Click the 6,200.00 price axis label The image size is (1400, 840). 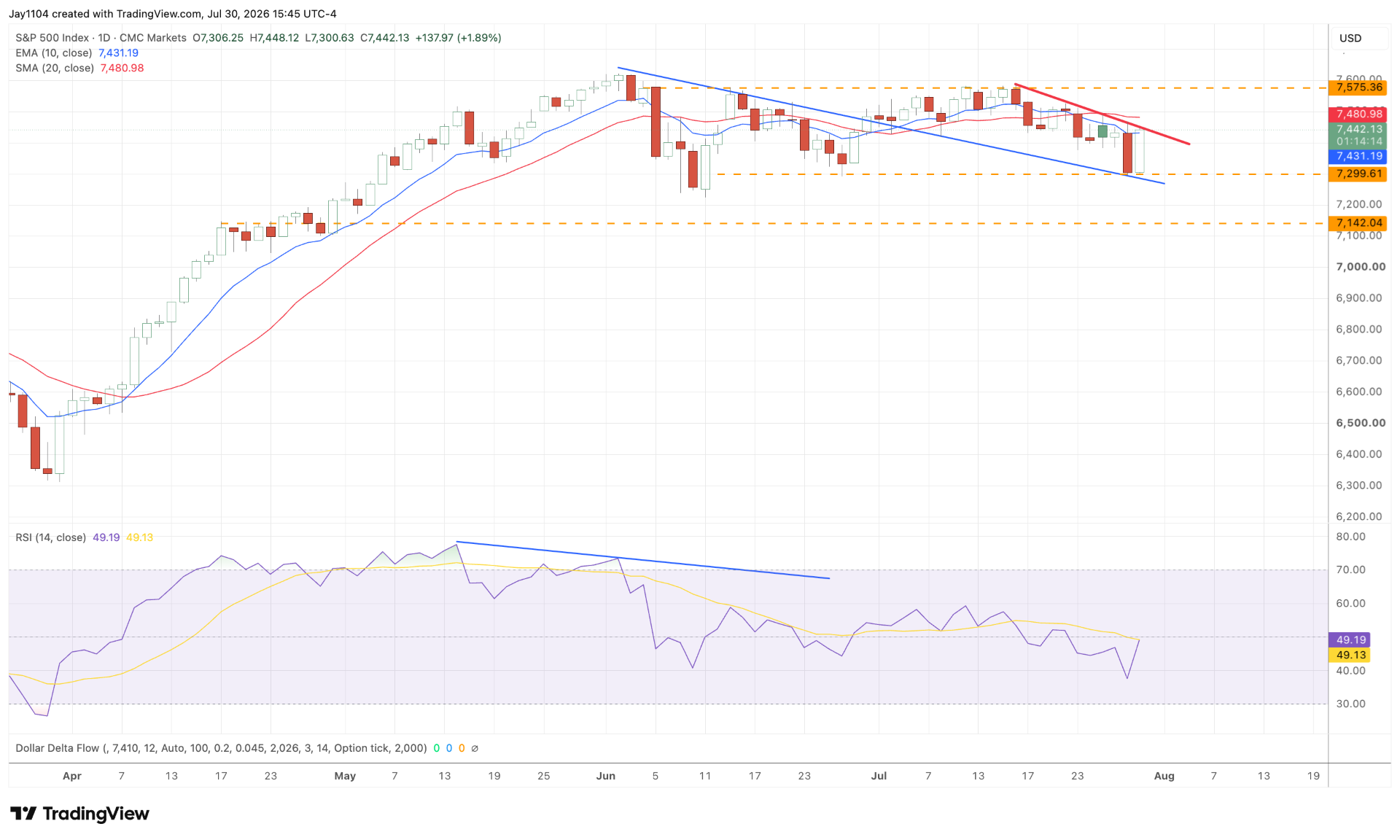(x=1358, y=516)
